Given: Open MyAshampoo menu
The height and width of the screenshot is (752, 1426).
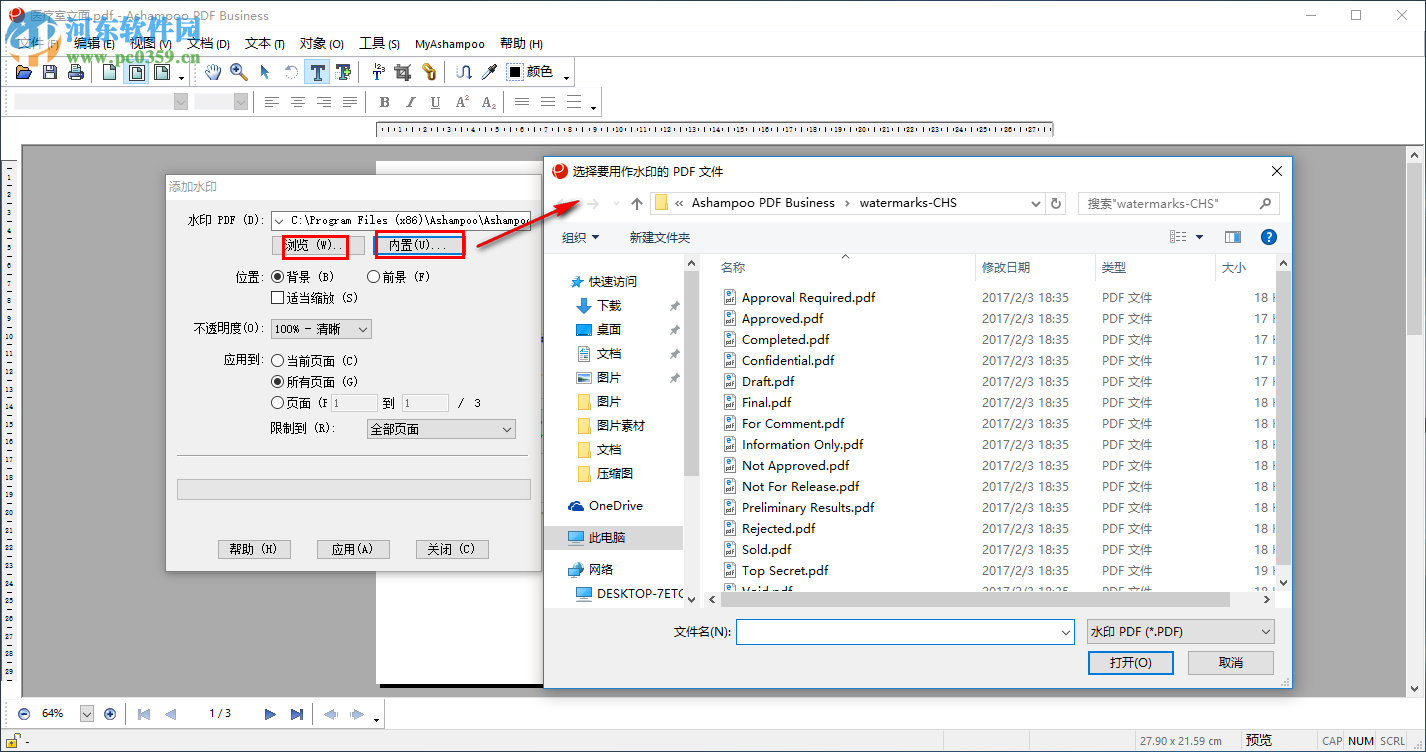Looking at the screenshot, I should (450, 44).
